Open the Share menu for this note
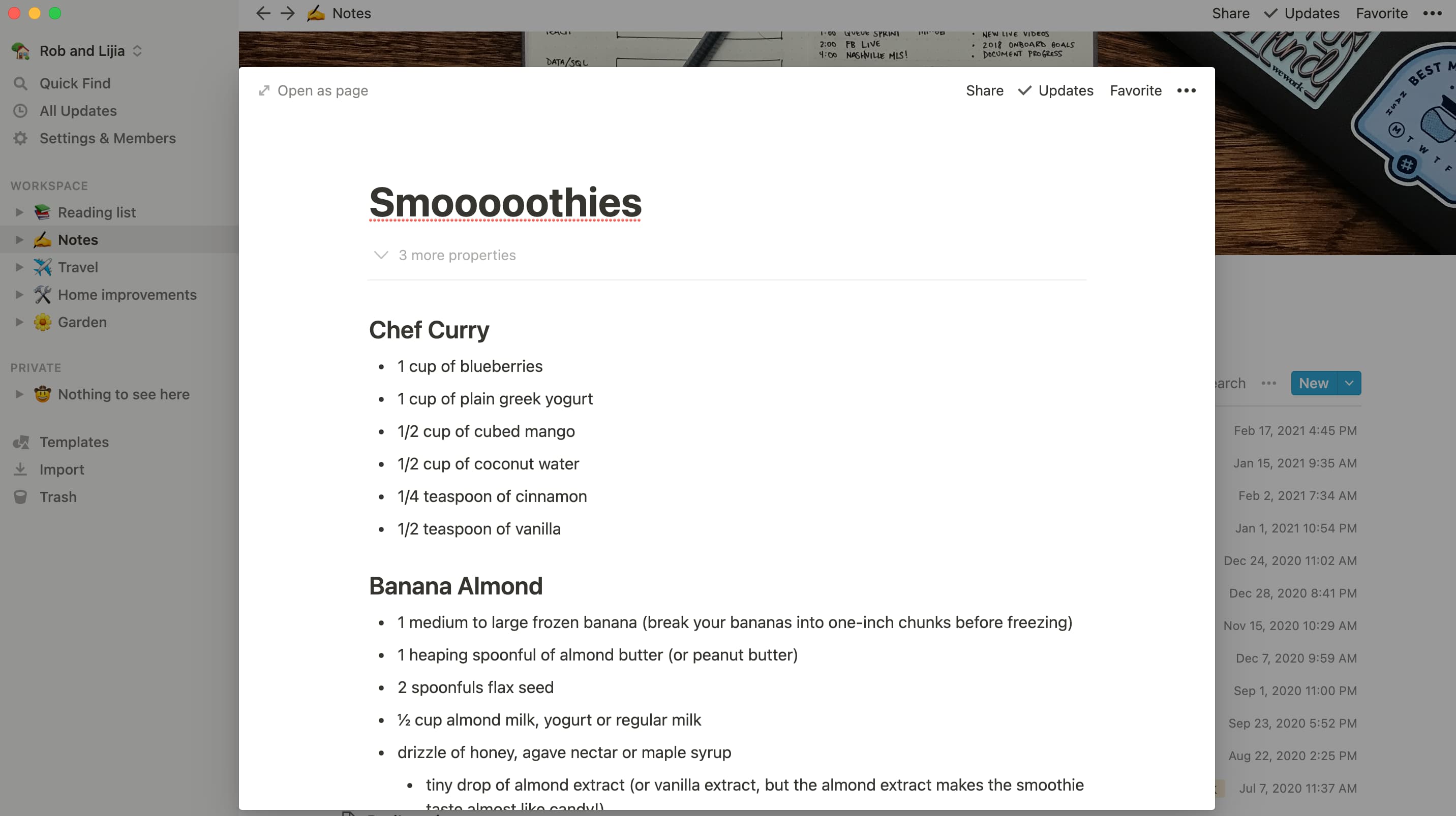1456x816 pixels. click(985, 91)
